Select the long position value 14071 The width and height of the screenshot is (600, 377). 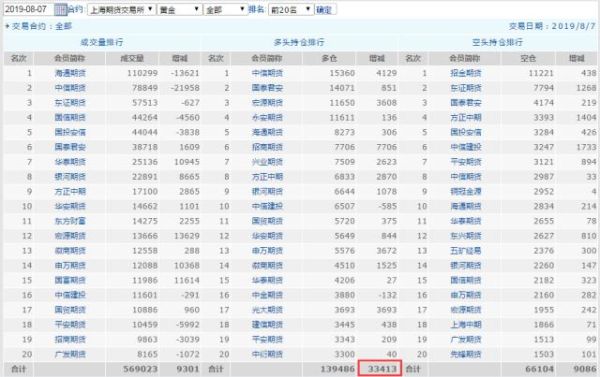(342, 88)
